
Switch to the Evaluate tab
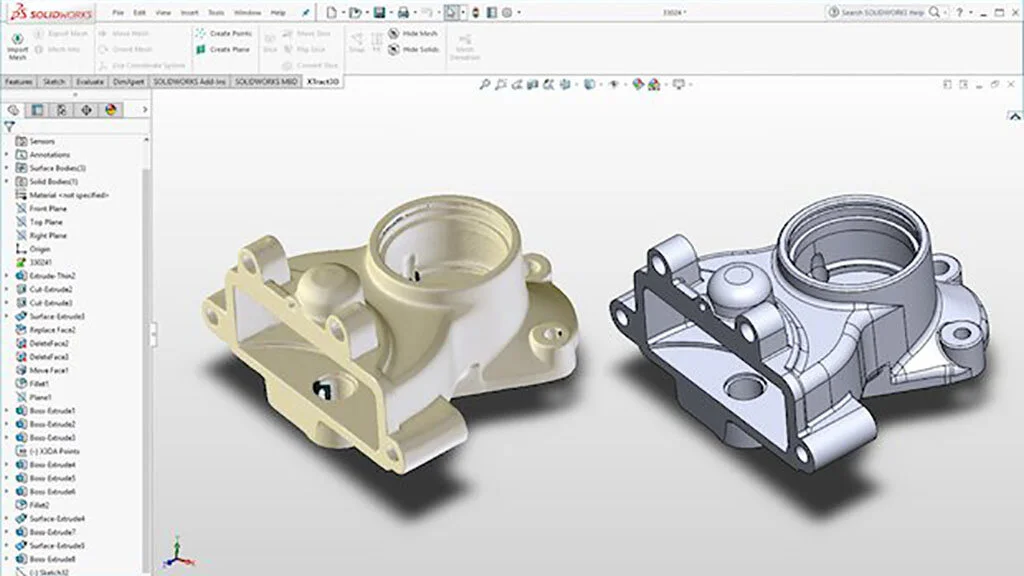point(89,82)
